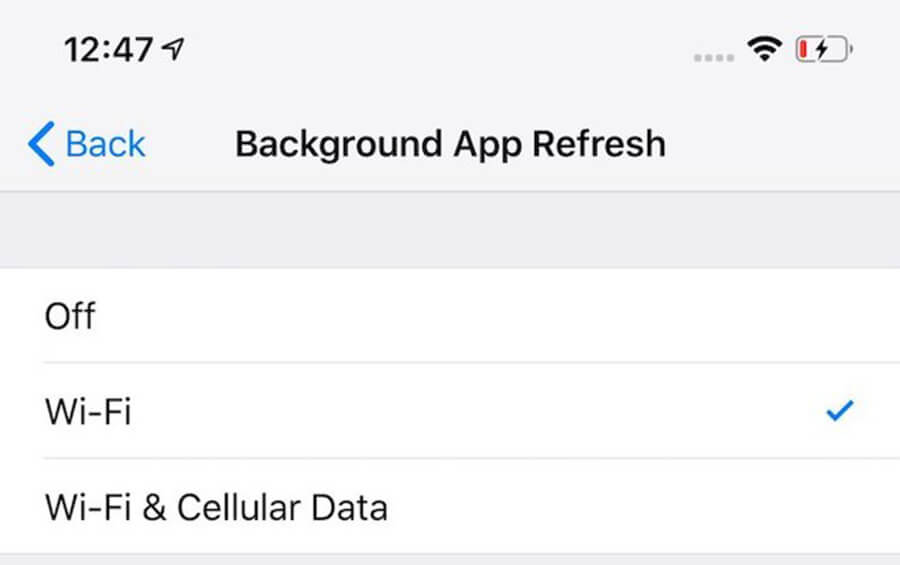The width and height of the screenshot is (900, 565).
Task: Click the blue checkmark beside Wi-Fi
Action: click(840, 411)
